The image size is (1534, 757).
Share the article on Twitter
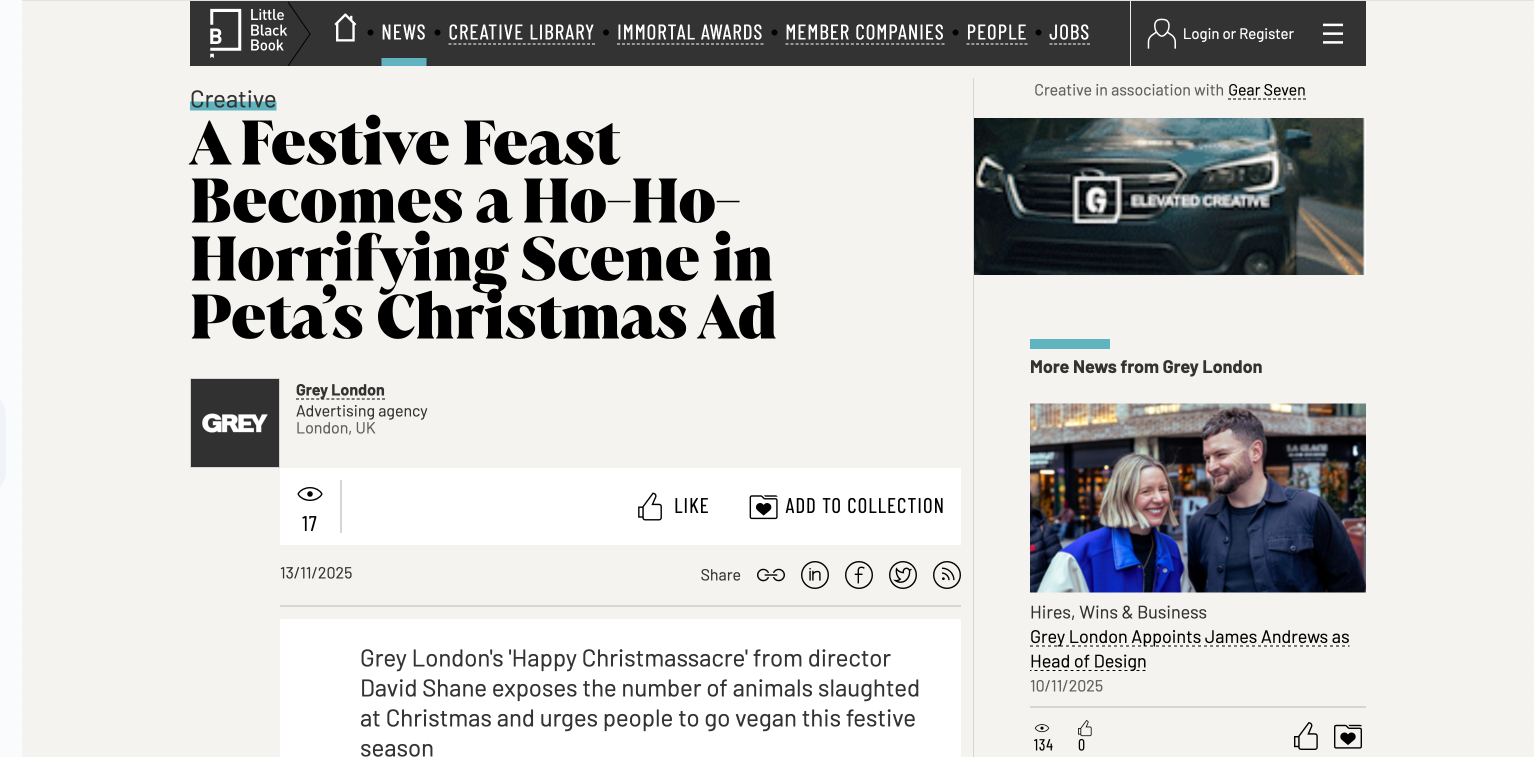point(902,575)
